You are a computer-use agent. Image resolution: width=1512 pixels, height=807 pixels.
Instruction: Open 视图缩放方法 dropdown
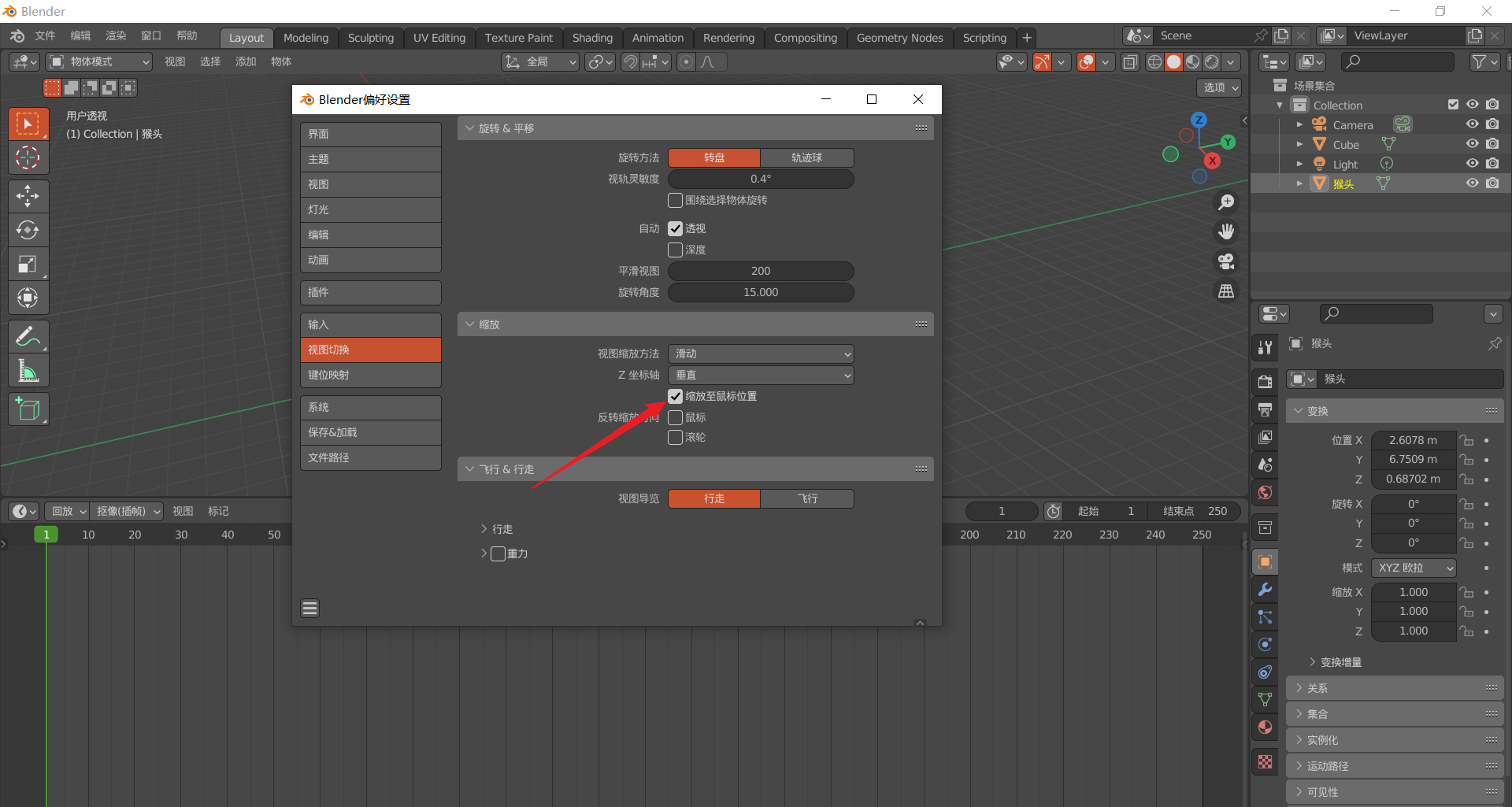(x=761, y=354)
